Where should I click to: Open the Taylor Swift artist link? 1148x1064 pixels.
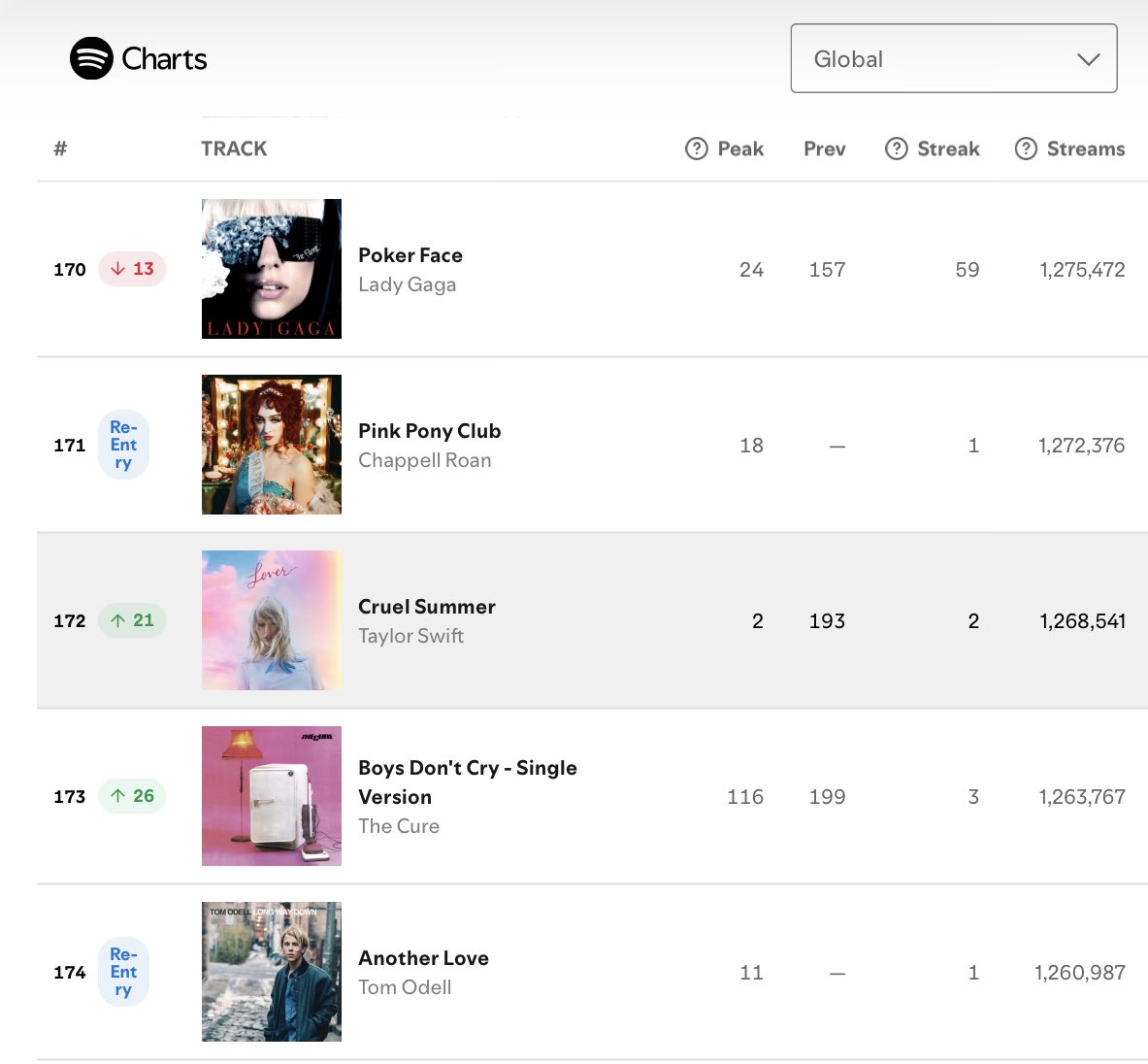[x=410, y=636]
